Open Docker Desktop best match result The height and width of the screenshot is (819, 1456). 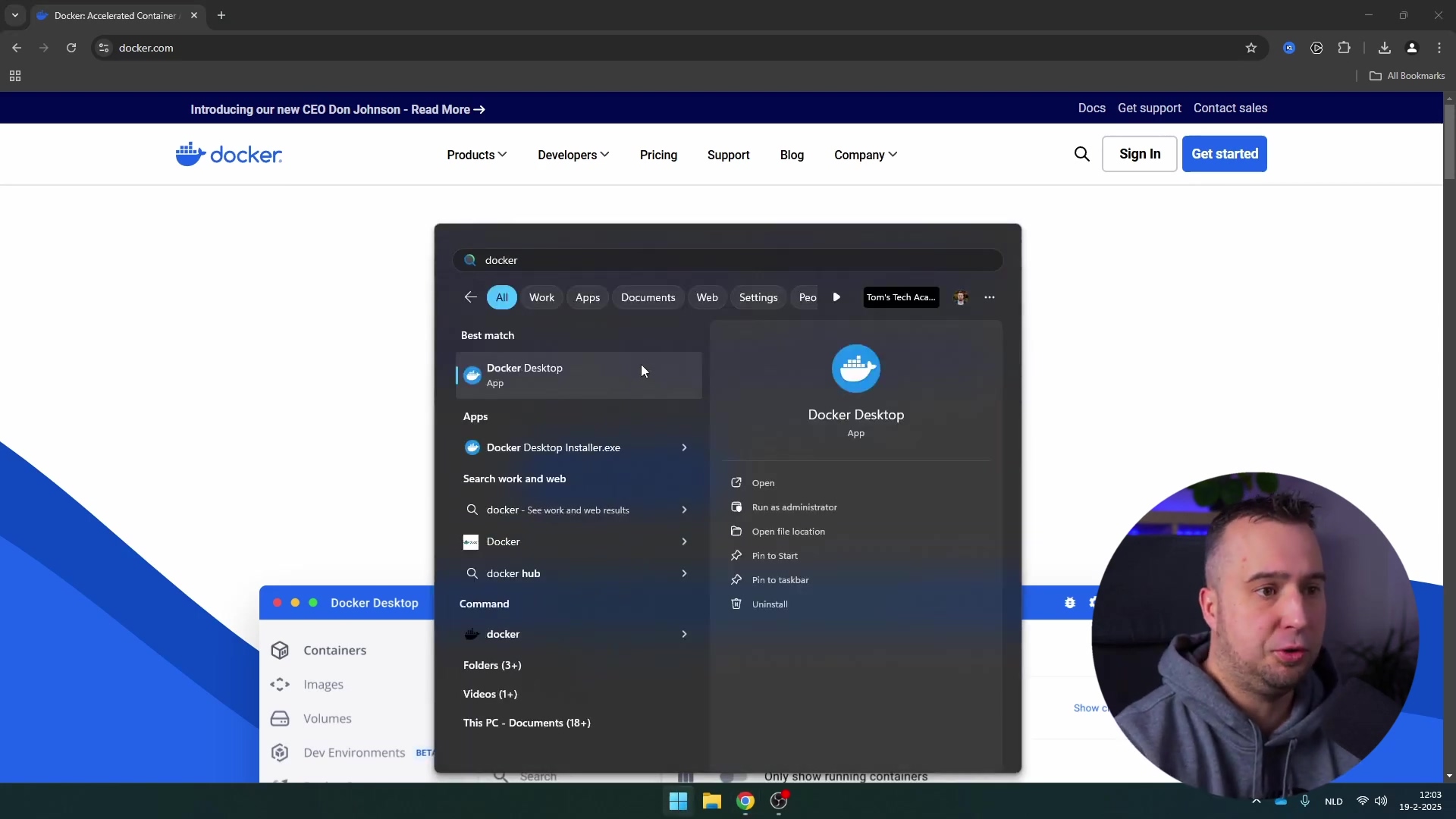579,375
